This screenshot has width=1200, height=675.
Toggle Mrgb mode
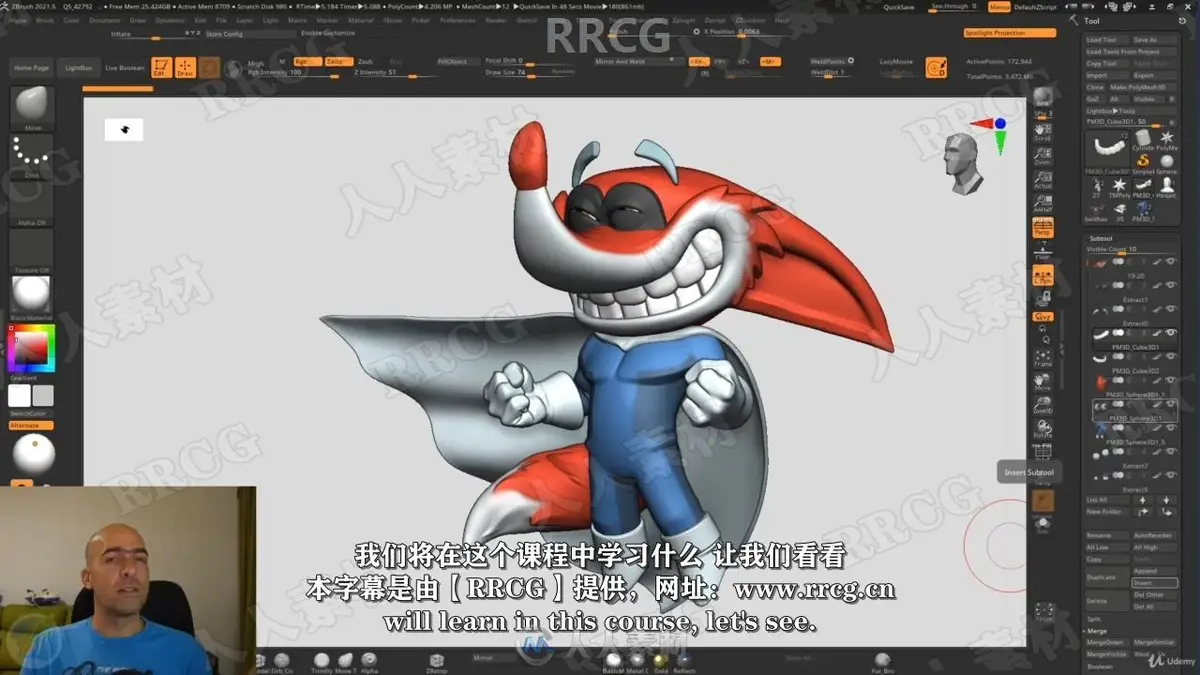coord(257,61)
